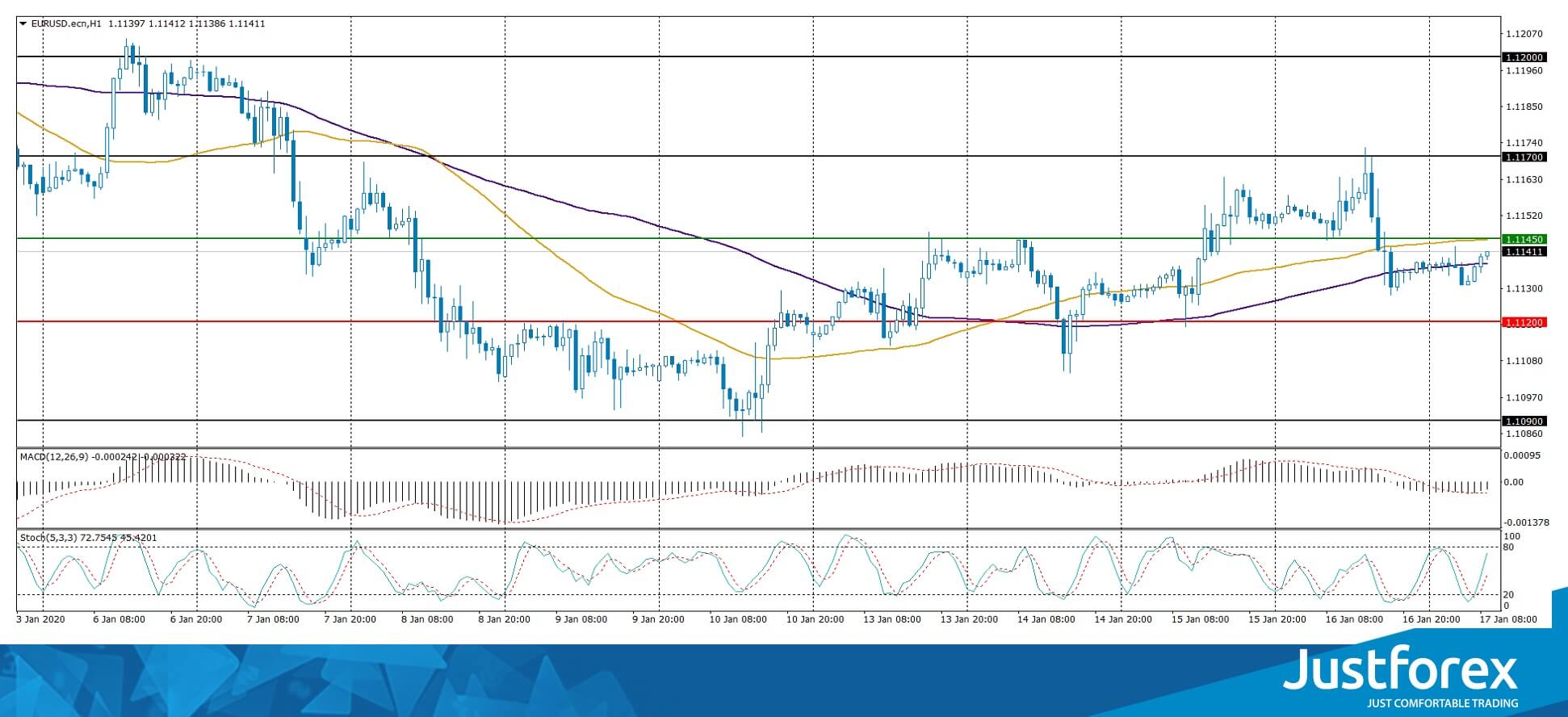Viewport: 1568px width, 717px height.
Task: Click the 17 Jan 08:00 time label
Action: (1507, 619)
